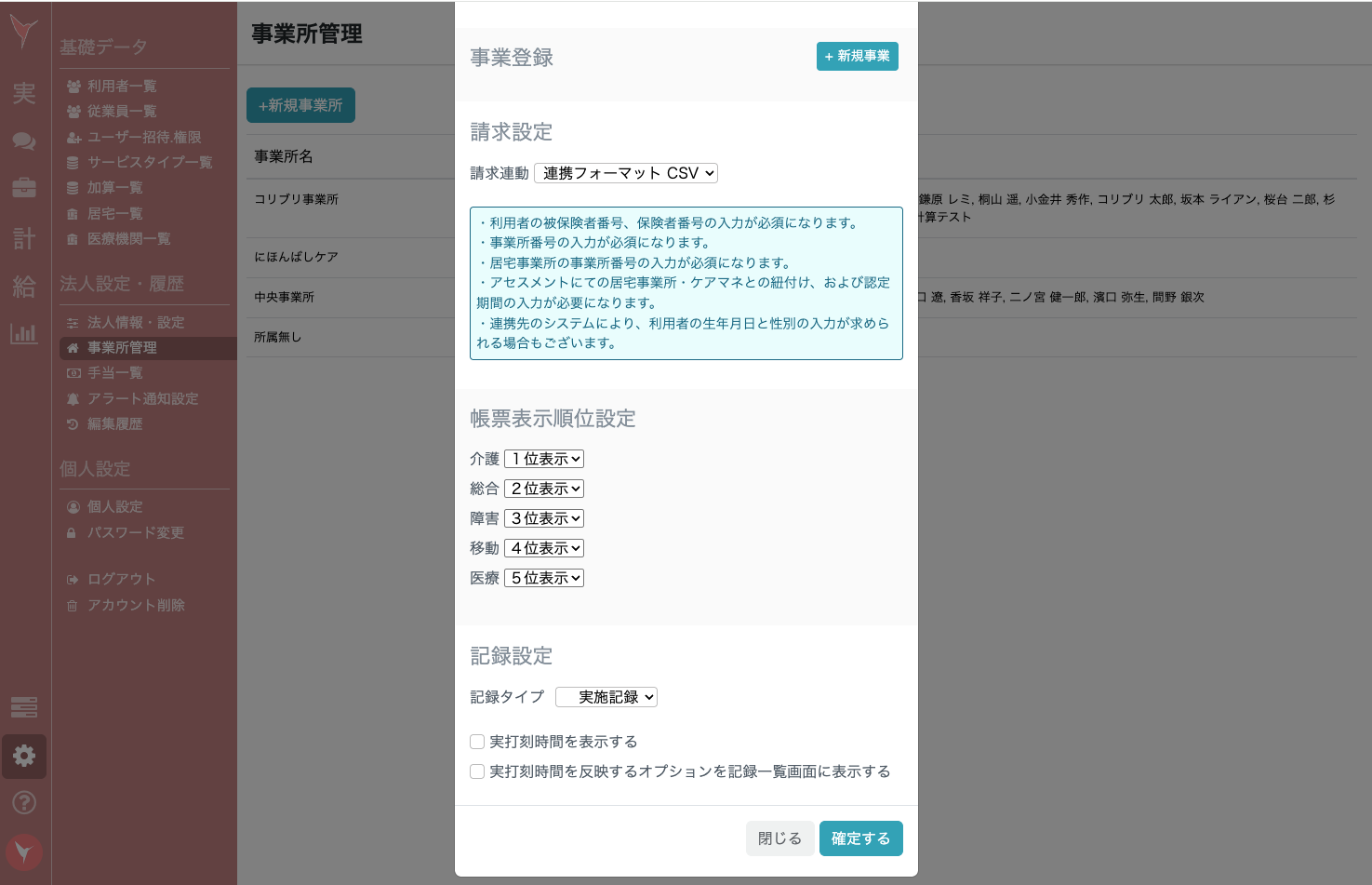Click the list icon above the gear
Screen dimensions: 1372x885
[24, 707]
